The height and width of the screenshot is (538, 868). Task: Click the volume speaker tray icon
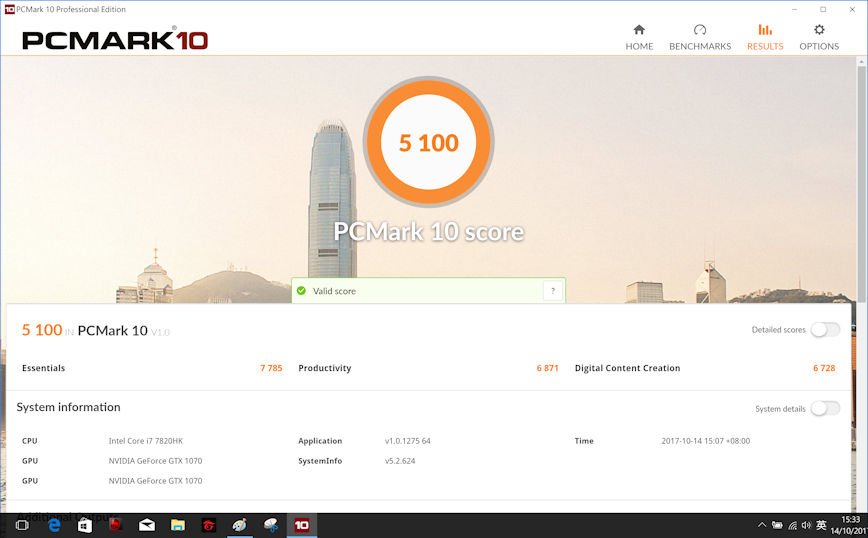(x=806, y=525)
